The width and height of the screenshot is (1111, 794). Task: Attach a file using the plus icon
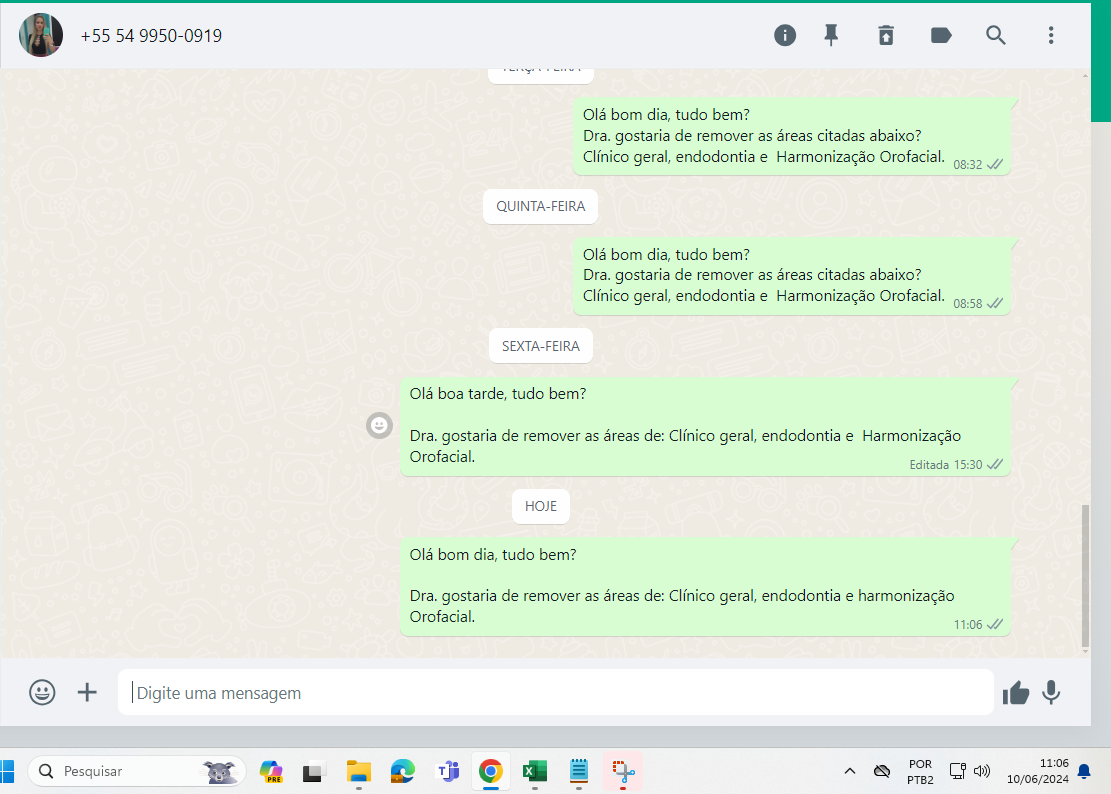[87, 692]
